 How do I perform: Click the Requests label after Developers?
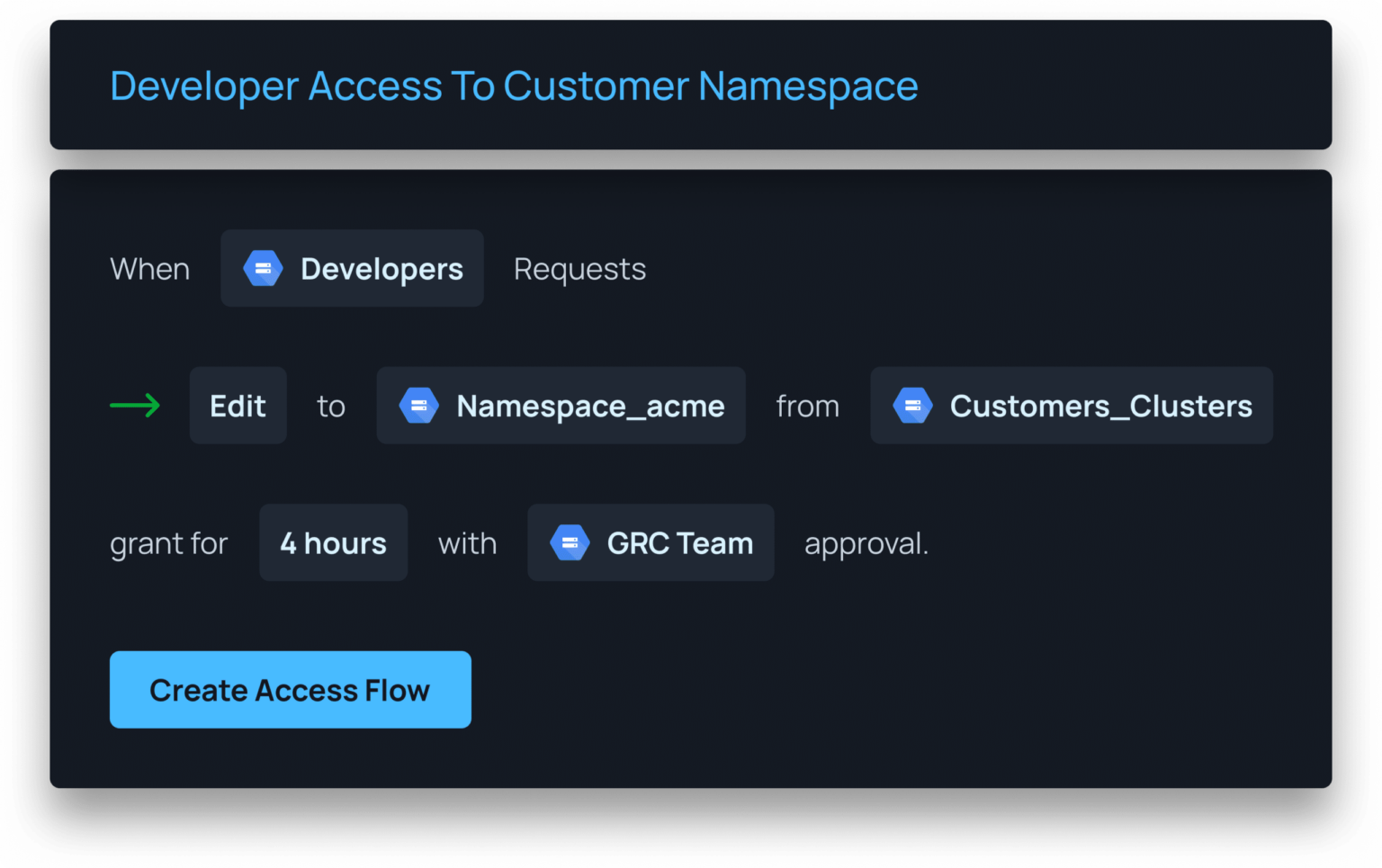coord(579,267)
